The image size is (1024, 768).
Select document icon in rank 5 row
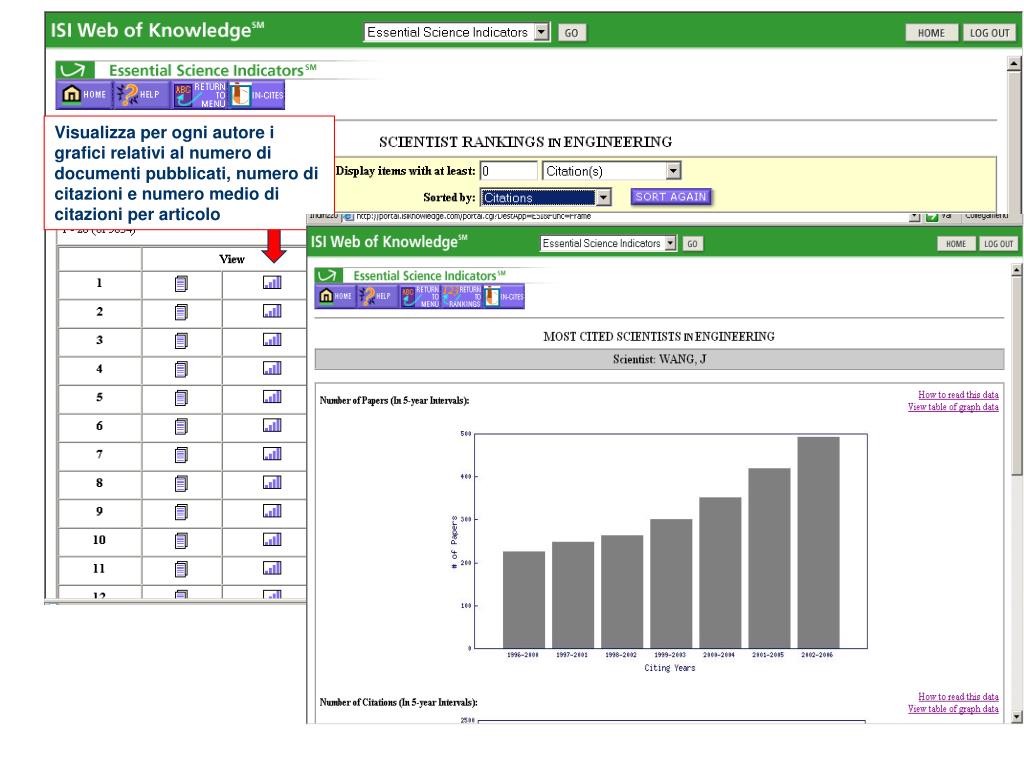(182, 398)
